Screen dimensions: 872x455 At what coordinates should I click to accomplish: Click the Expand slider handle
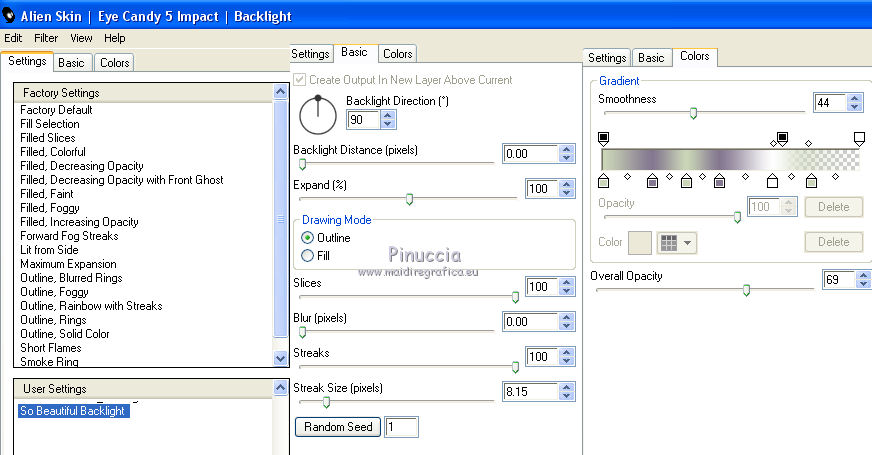(x=409, y=199)
